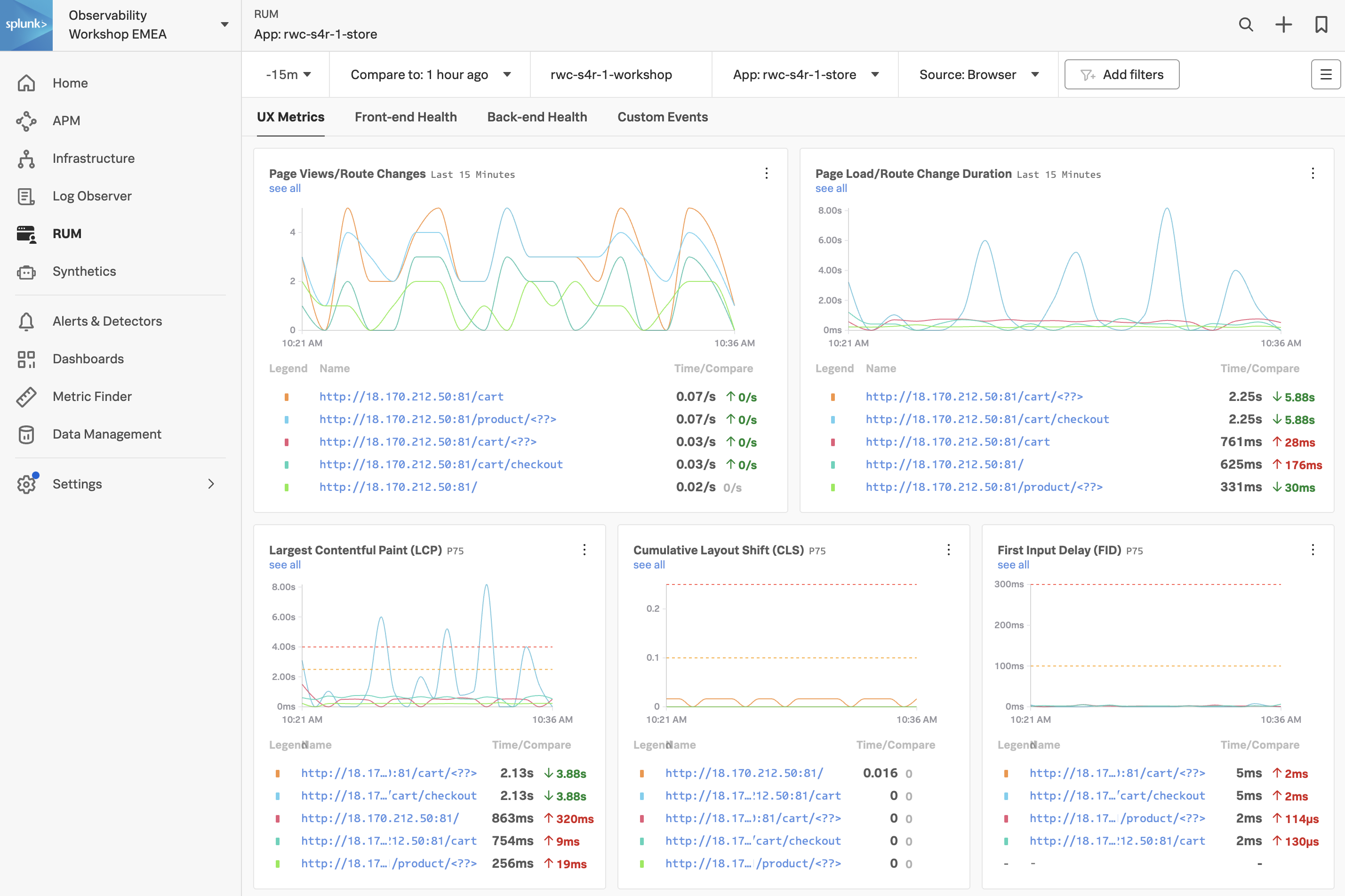Click red swatch for /cart in Page Load Duration

click(833, 442)
